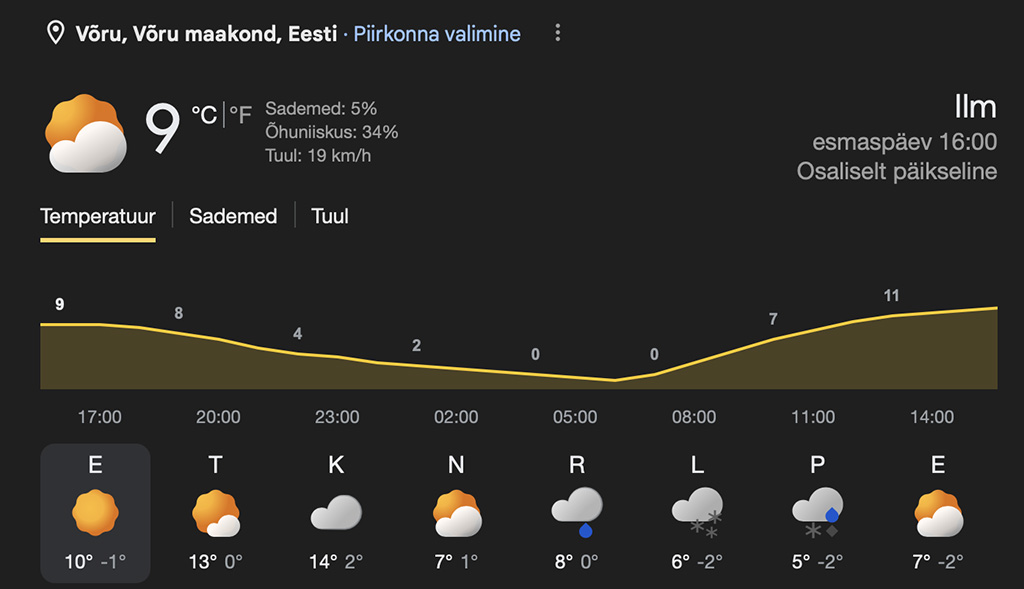Click the location pin icon

[x=57, y=34]
